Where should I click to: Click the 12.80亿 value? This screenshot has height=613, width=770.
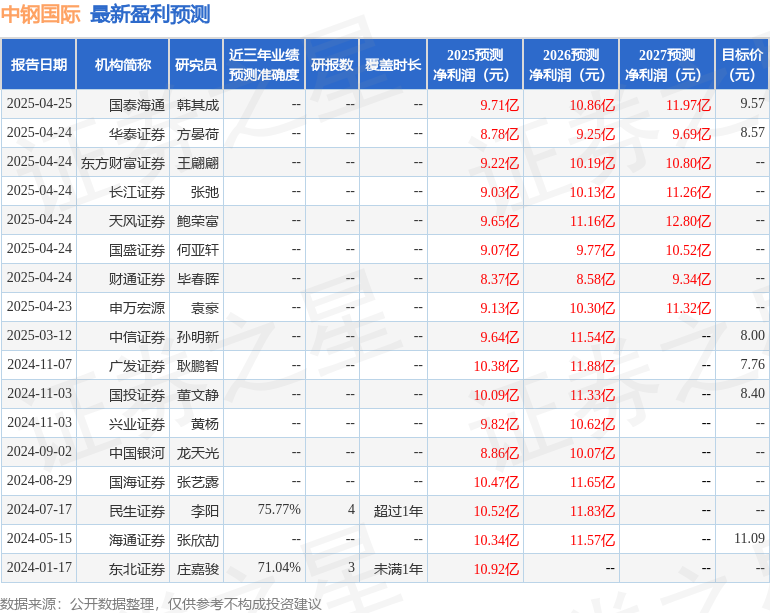coord(688,221)
